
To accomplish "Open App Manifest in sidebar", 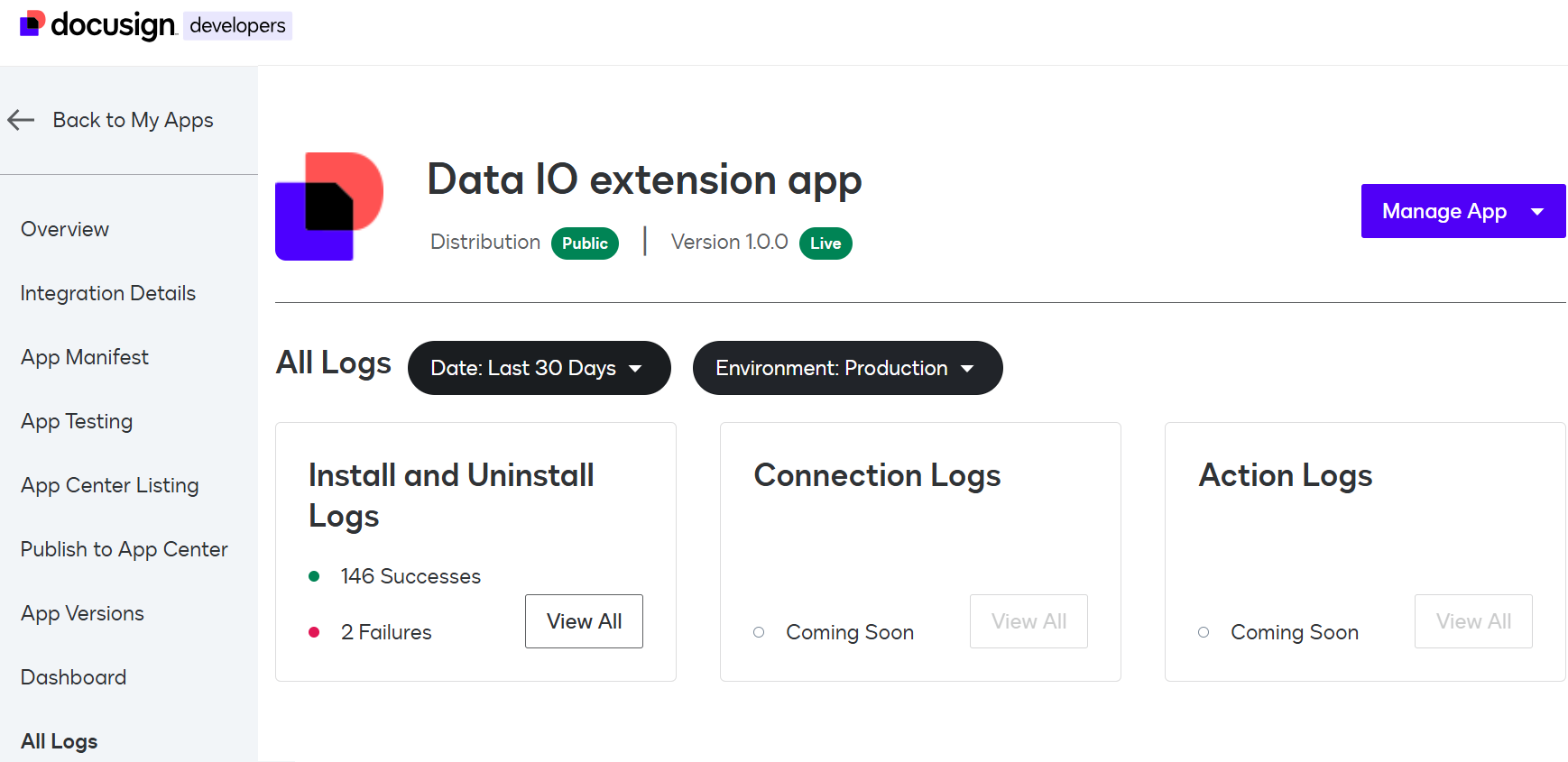I will [x=85, y=357].
